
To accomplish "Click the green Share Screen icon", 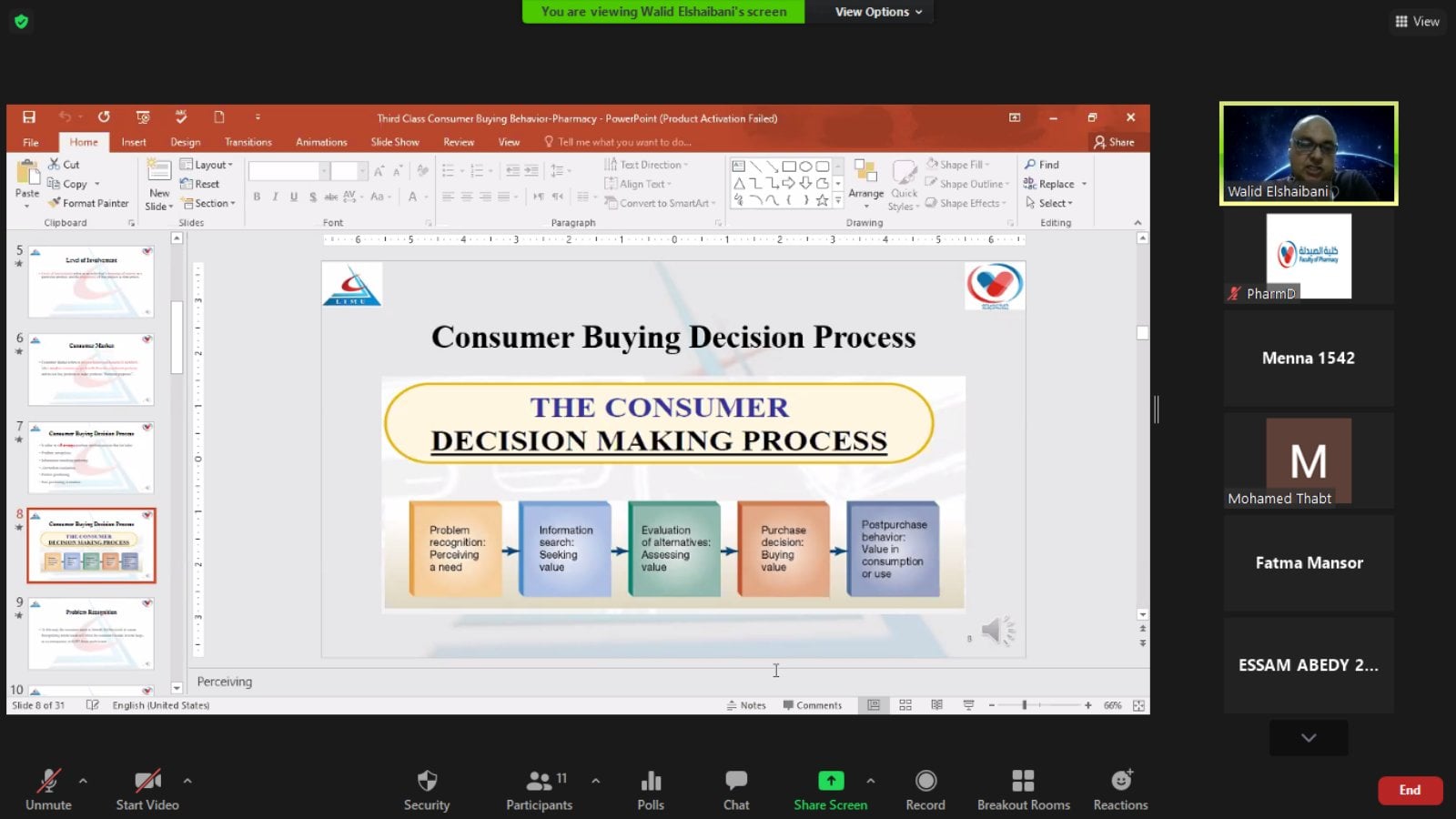I will pos(830,782).
